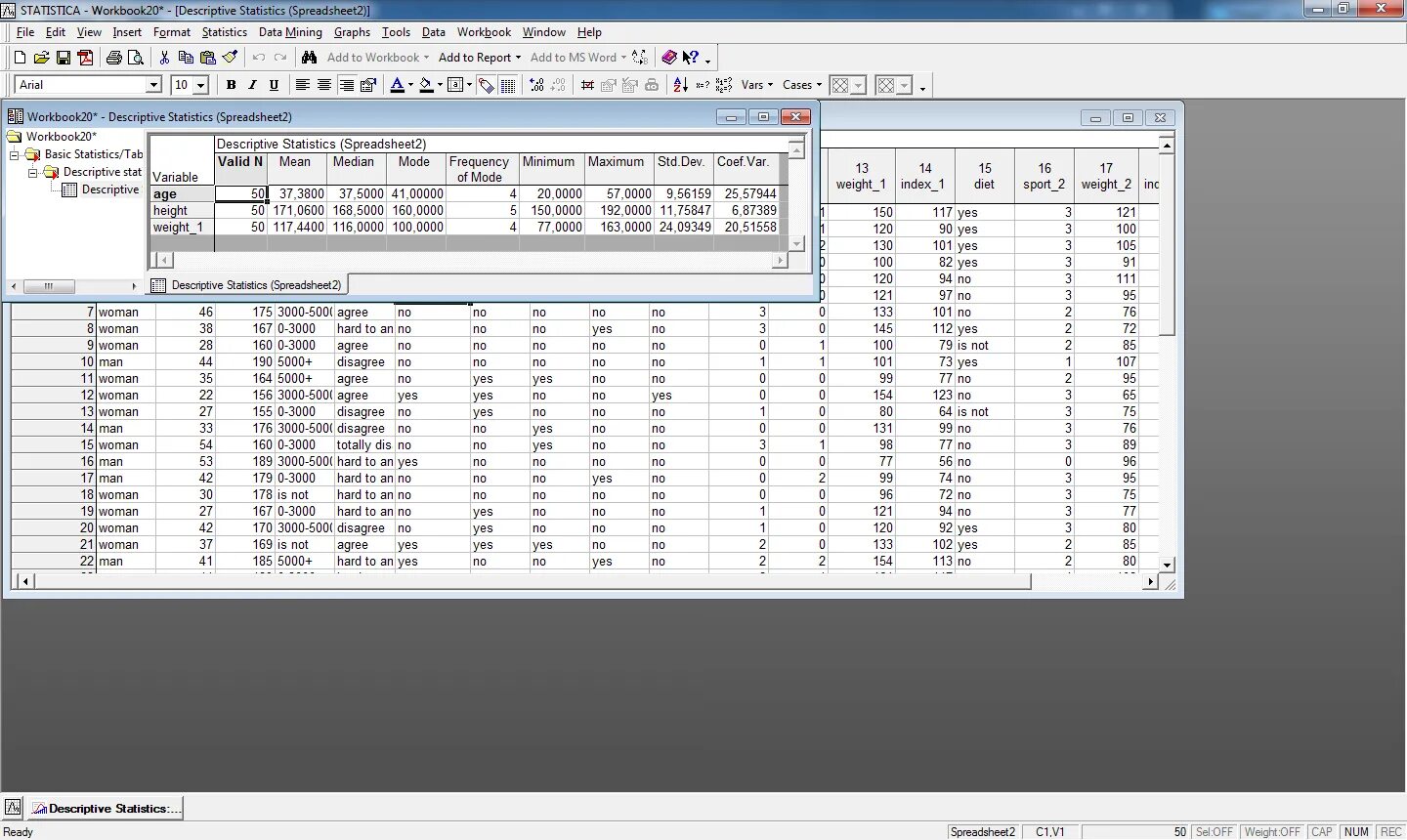
Task: Expand the fill color dropdown arrow
Action: click(x=440, y=85)
